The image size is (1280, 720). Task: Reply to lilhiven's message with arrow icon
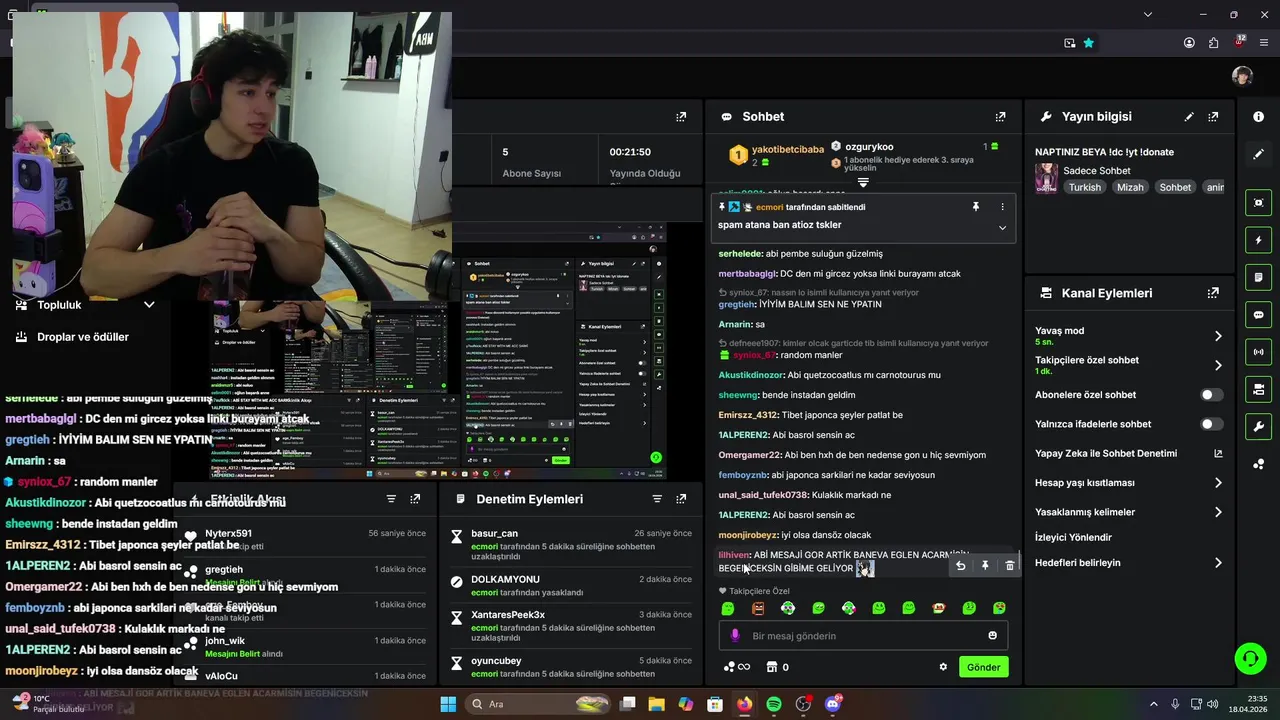[x=960, y=566]
